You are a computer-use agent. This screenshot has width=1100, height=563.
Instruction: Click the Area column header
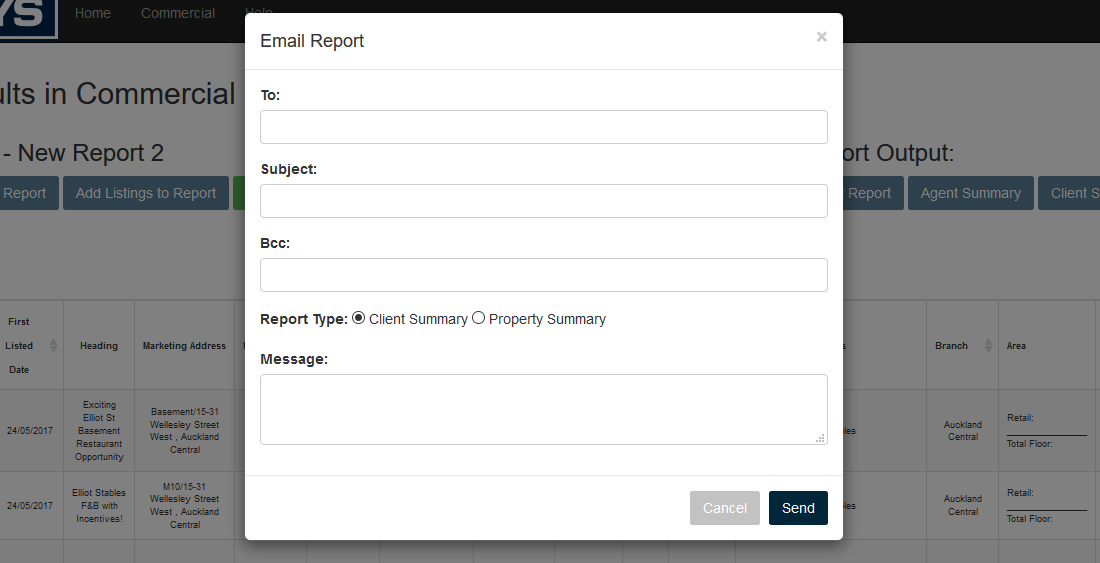[x=1016, y=346]
